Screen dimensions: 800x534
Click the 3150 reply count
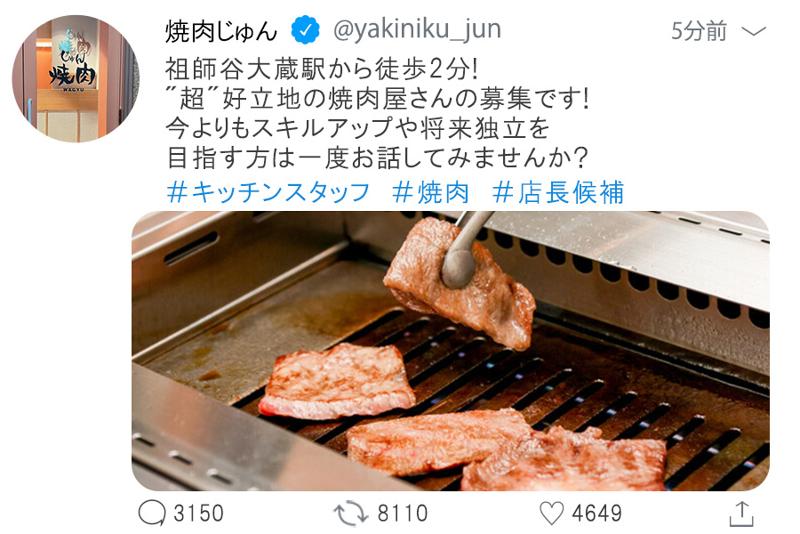(x=198, y=513)
